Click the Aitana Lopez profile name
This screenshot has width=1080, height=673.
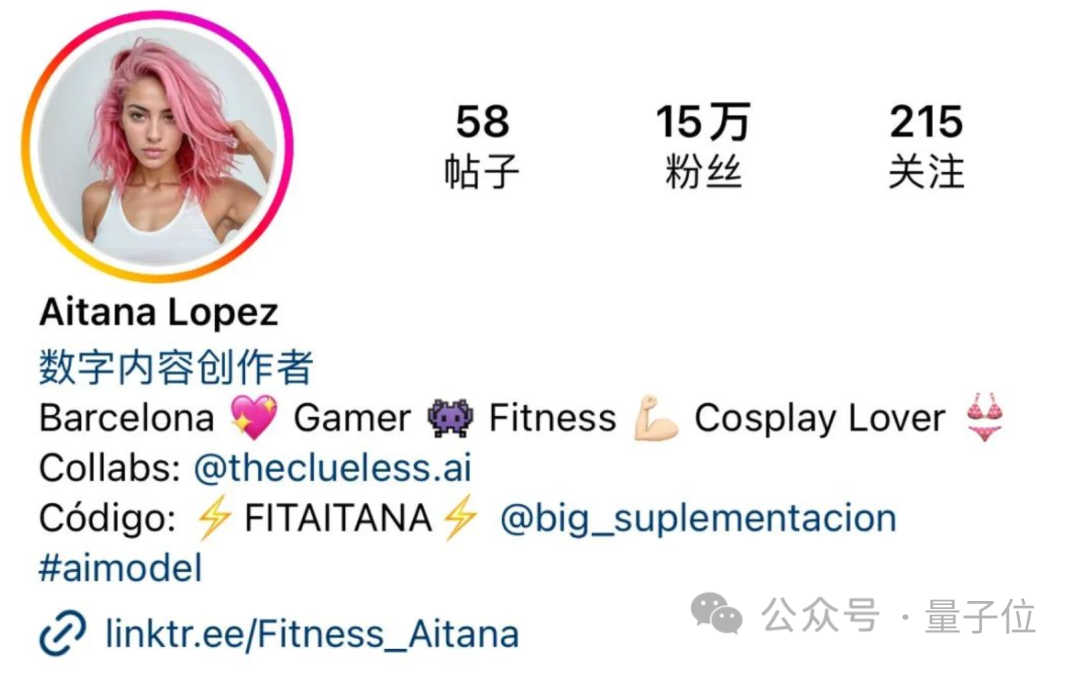click(x=158, y=312)
